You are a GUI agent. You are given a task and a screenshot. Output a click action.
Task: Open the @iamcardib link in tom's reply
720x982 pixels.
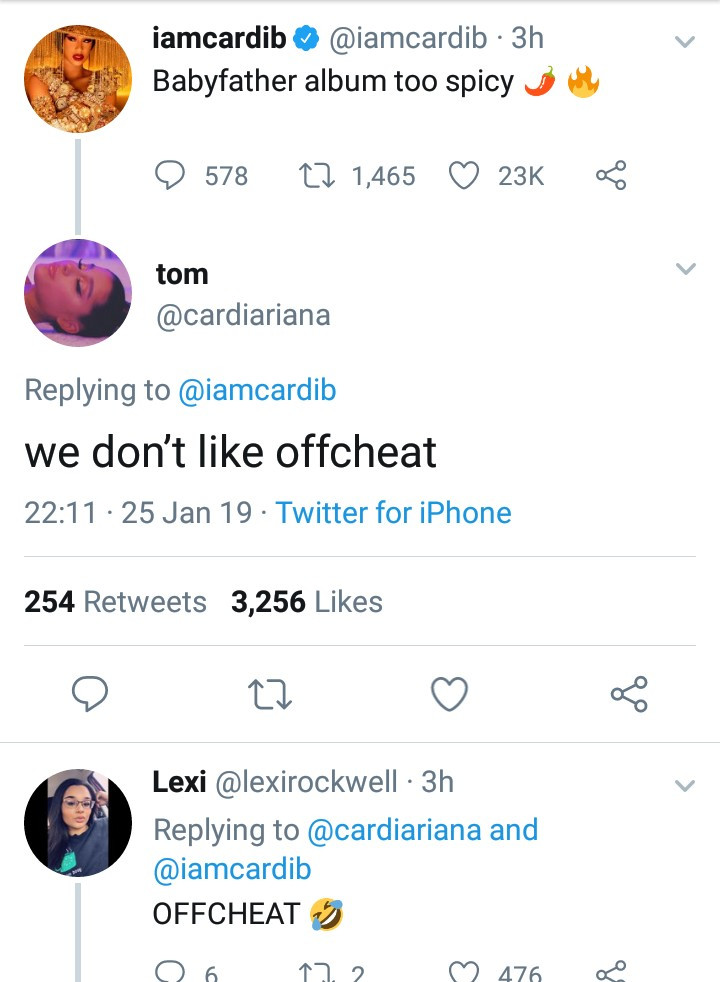tap(257, 390)
